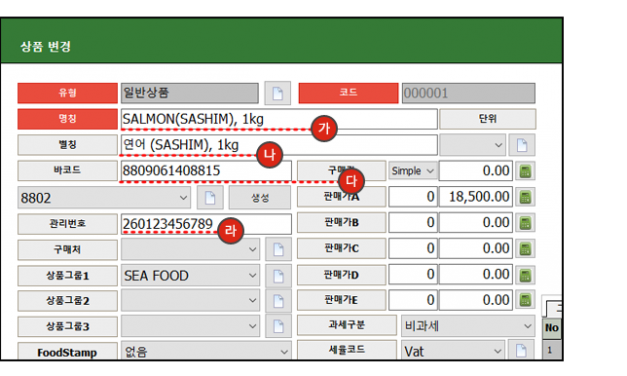Click the 판매가A price field 18,500.00

tap(475, 197)
